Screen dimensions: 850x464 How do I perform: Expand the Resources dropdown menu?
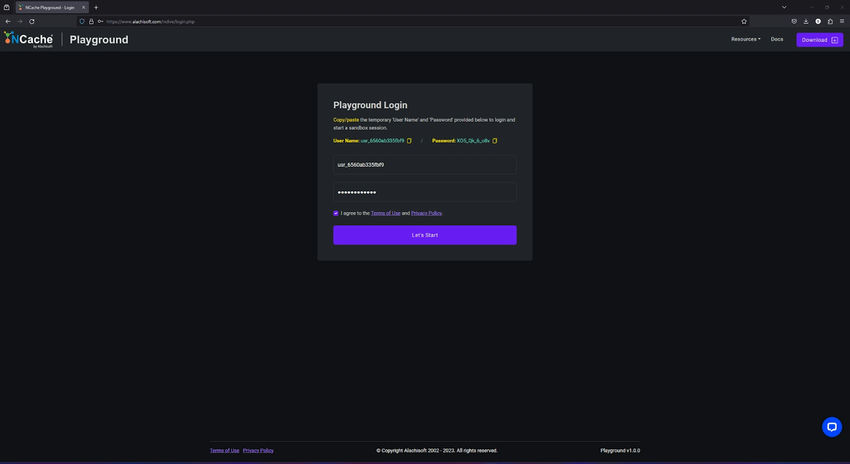point(745,39)
